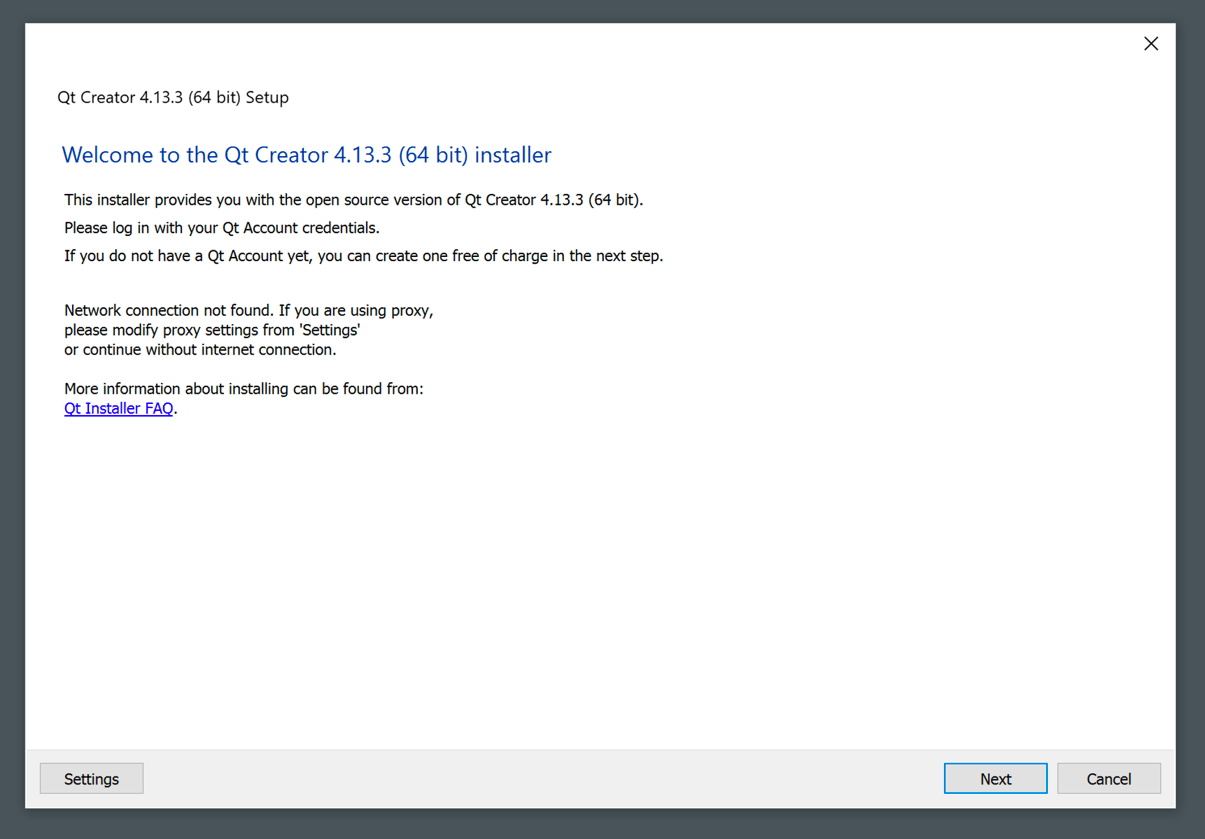Dismiss the installer via the X button
The image size is (1205, 839).
coord(1150,43)
